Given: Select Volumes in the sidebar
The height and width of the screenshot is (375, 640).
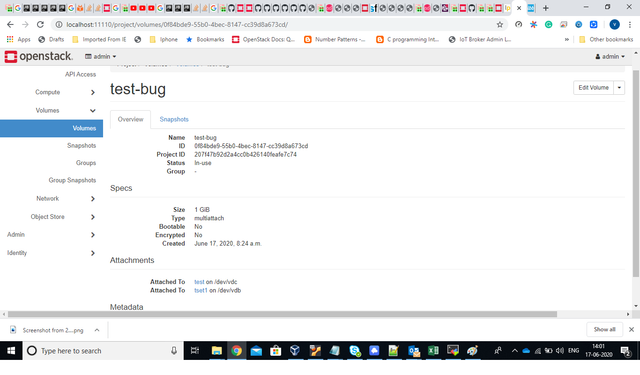Looking at the screenshot, I should pyautogui.click(x=51, y=128).
